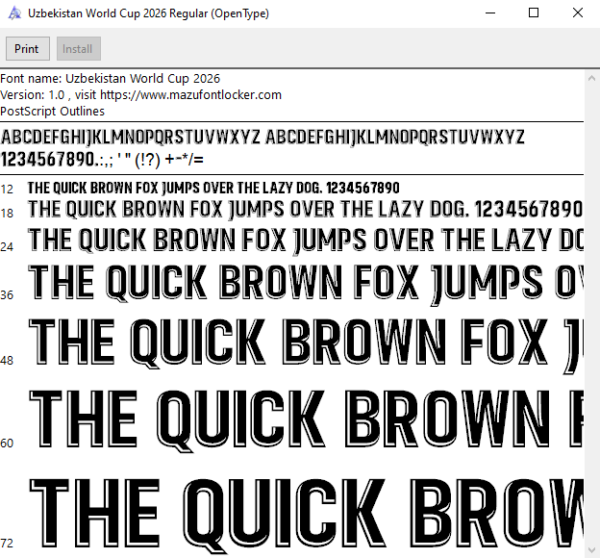Click the 12-point pangram sample text

coord(214,188)
